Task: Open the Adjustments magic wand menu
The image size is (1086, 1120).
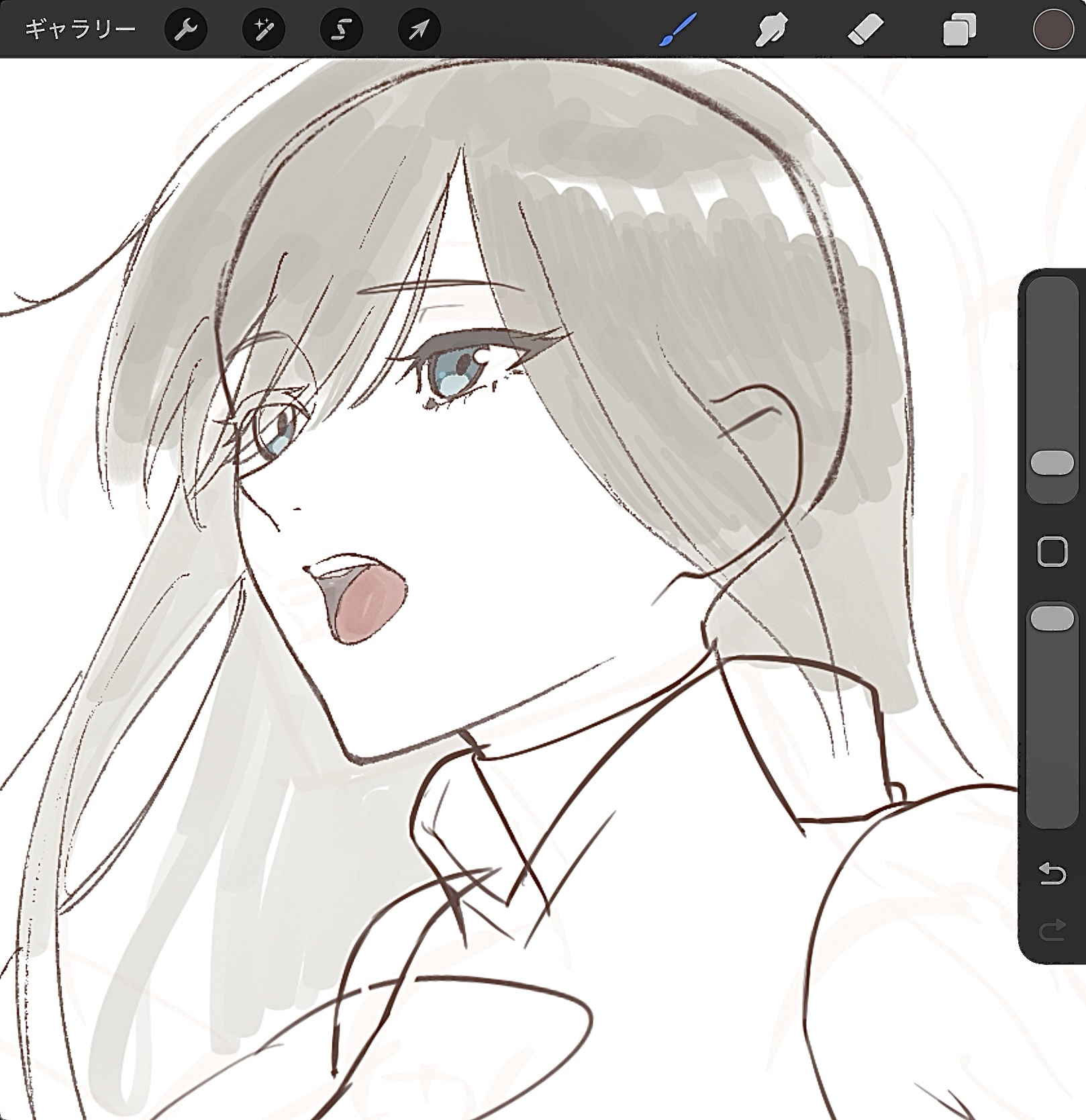Action: [263, 30]
